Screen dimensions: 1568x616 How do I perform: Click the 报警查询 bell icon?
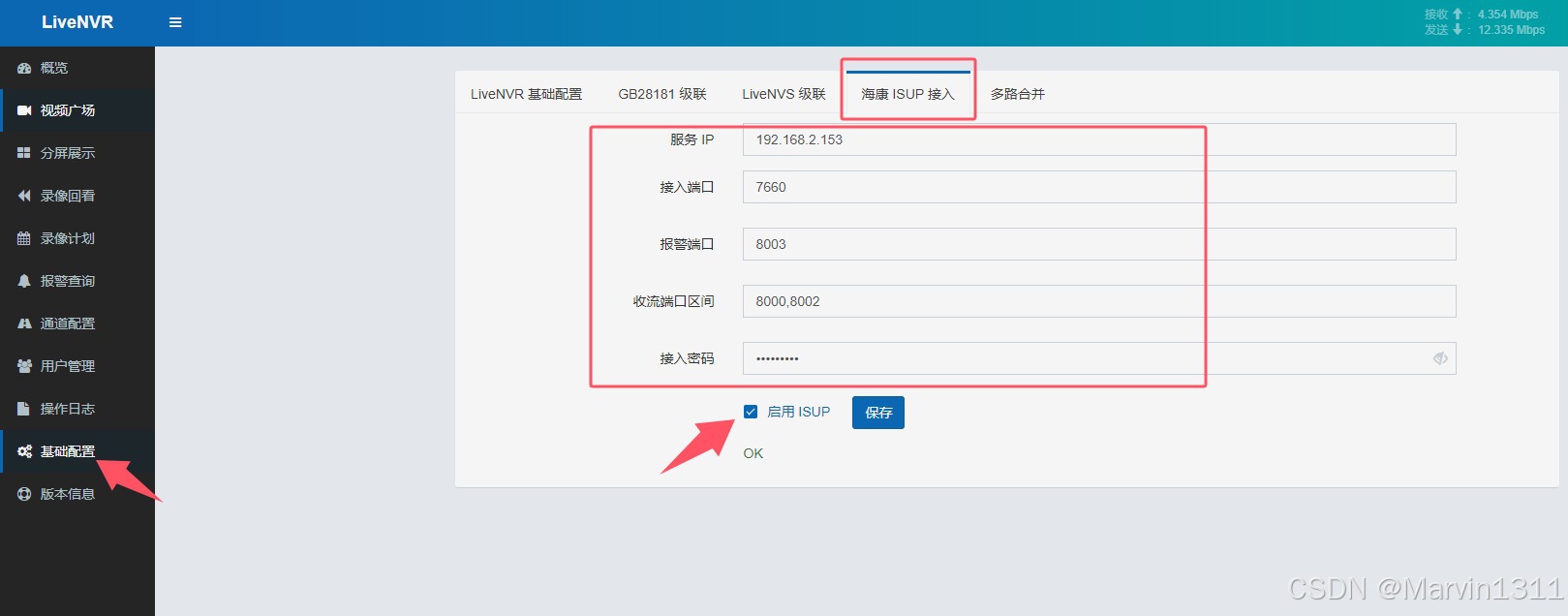tap(24, 281)
